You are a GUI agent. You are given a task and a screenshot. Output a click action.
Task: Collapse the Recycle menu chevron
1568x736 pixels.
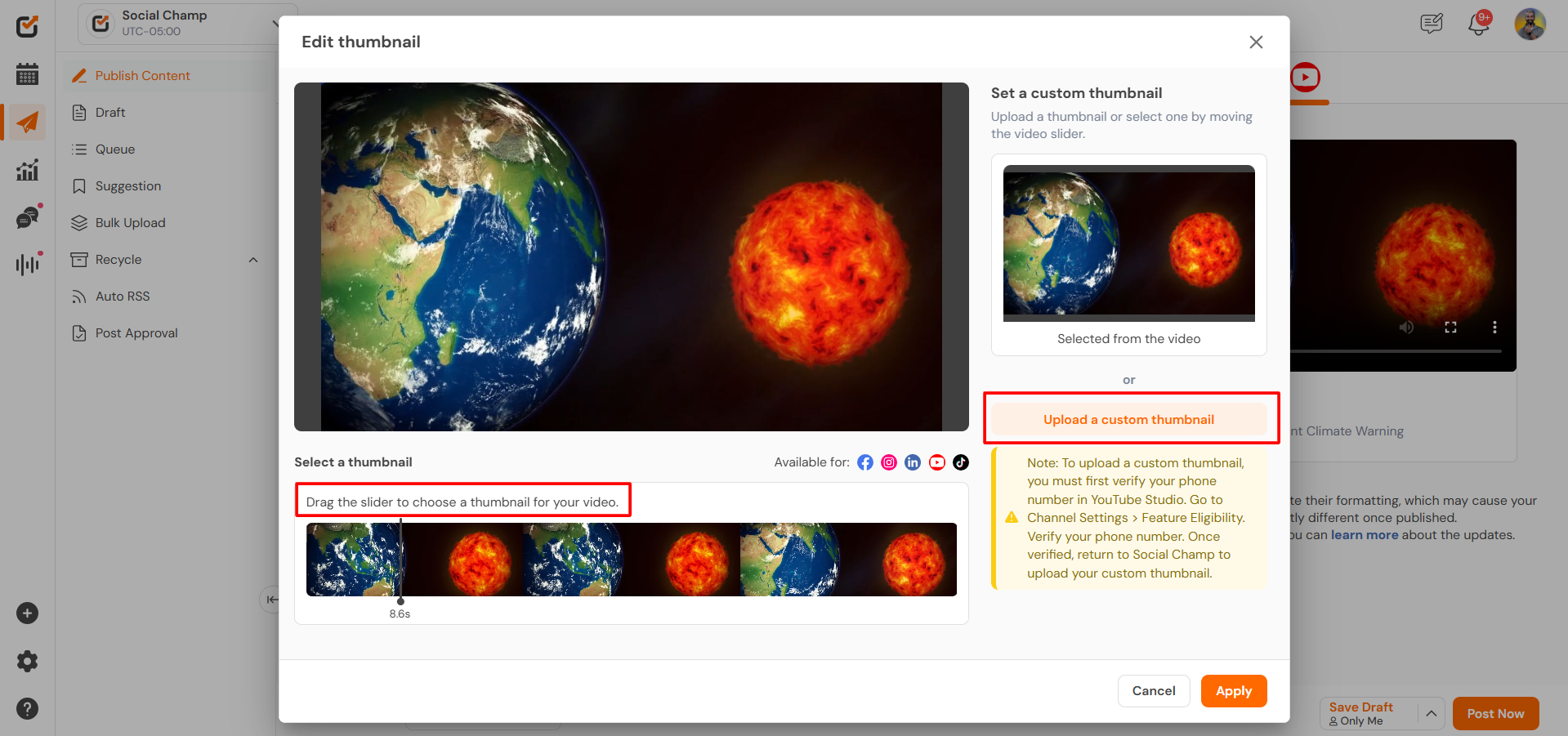click(253, 260)
